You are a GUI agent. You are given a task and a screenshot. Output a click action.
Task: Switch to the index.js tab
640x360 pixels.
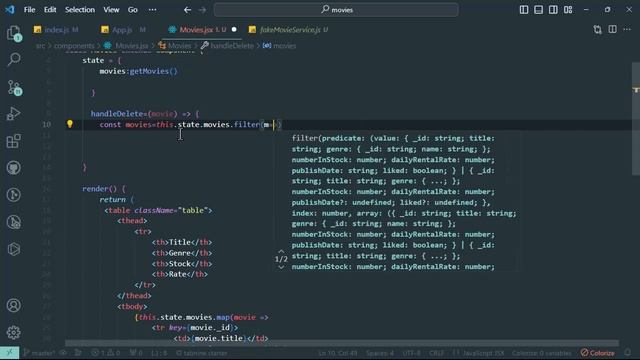(x=56, y=29)
